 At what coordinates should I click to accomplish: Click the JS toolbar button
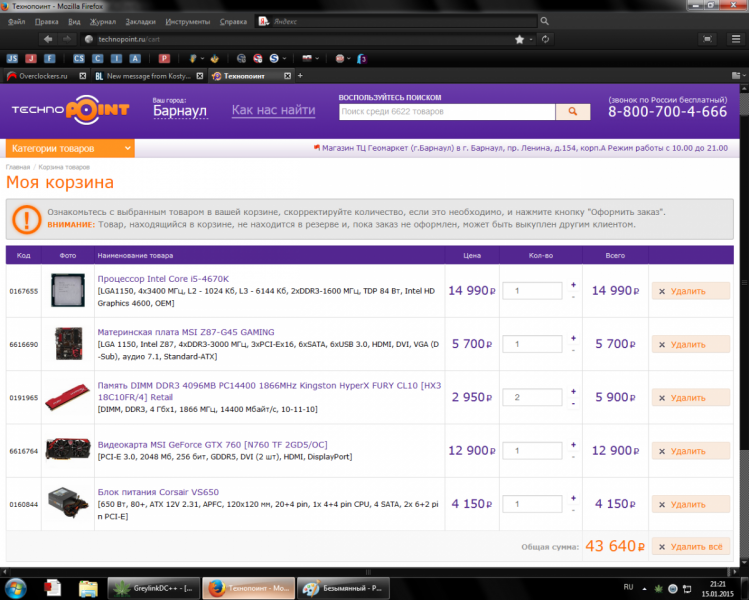[x=12, y=58]
